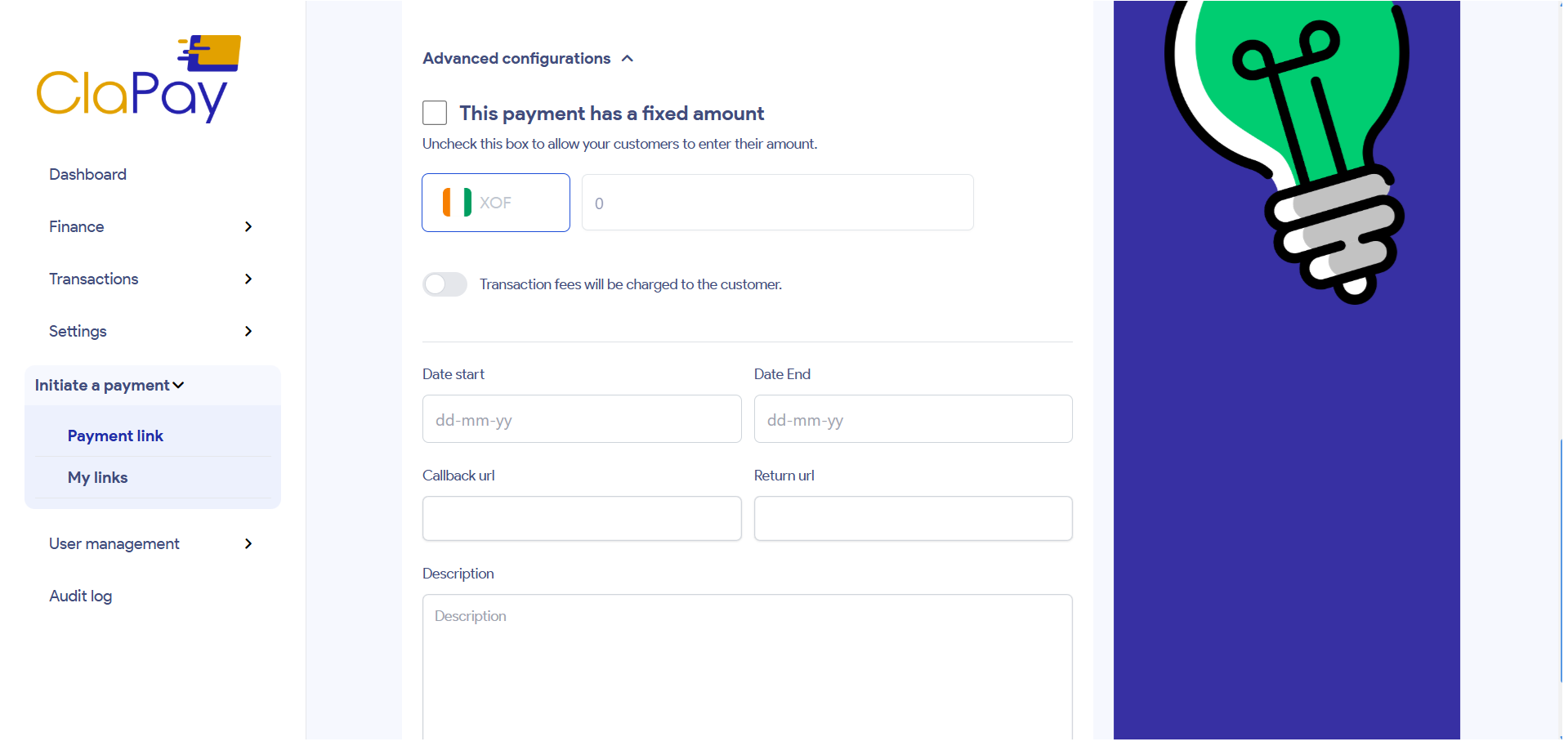Open My links

tap(97, 476)
